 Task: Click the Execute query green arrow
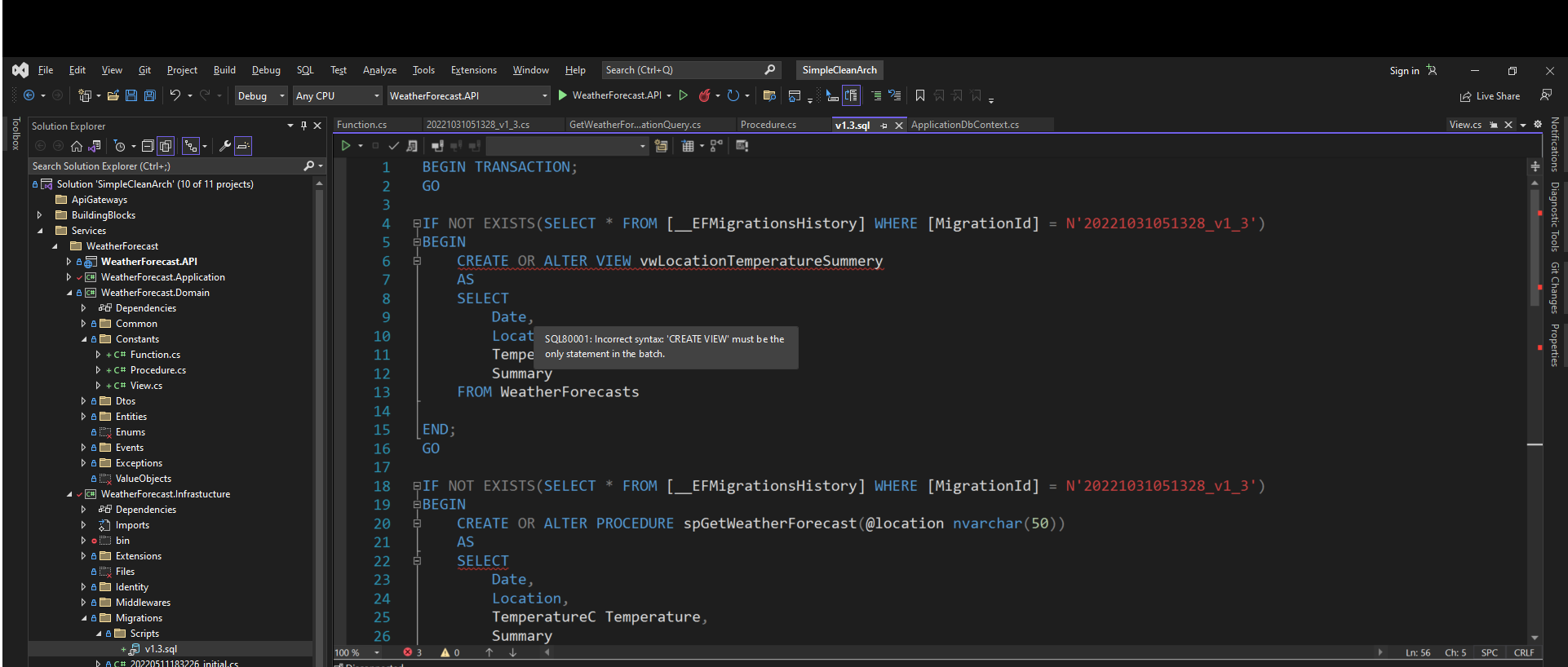(346, 146)
